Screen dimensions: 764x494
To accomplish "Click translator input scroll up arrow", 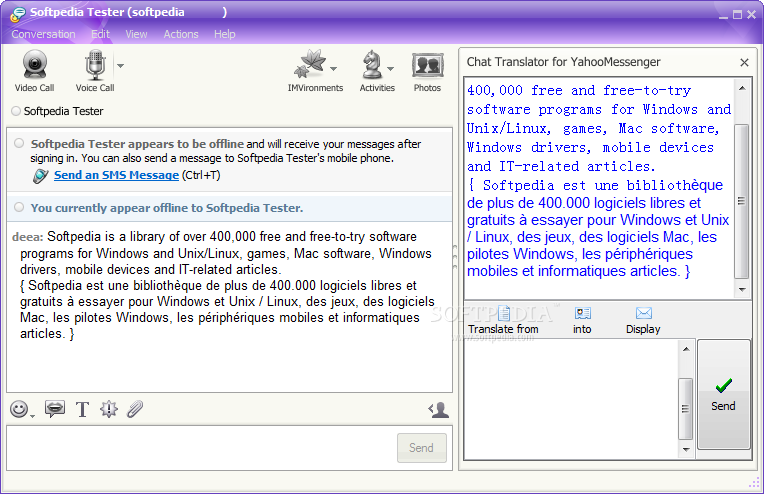I will click(686, 349).
